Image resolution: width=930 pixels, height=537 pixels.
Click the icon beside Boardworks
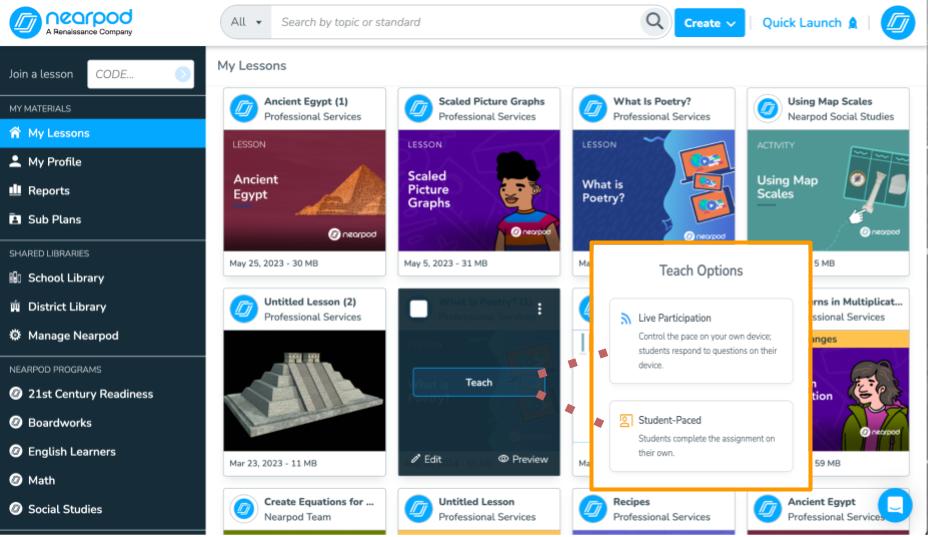pos(16,422)
